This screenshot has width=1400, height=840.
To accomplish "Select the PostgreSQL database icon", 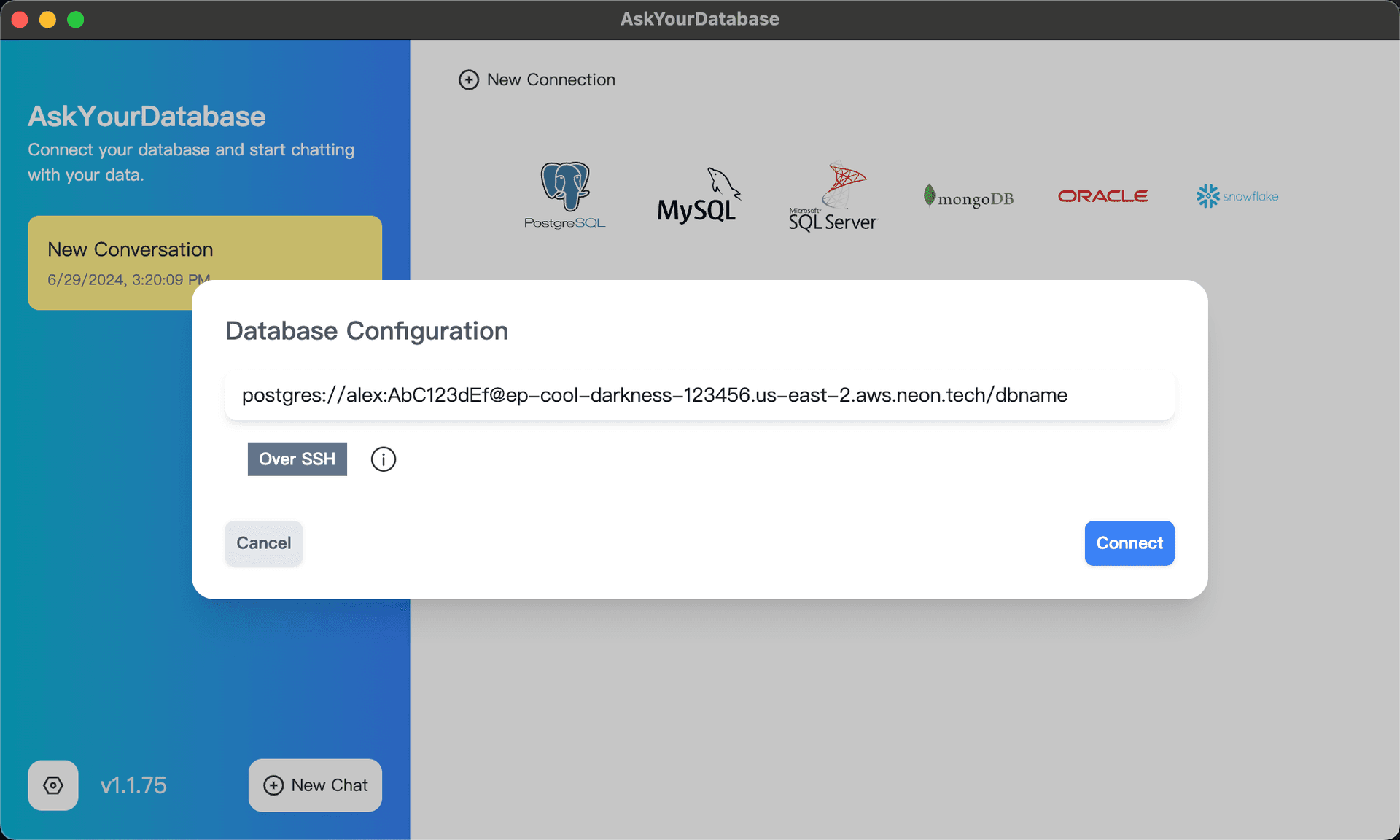I will coord(565,195).
